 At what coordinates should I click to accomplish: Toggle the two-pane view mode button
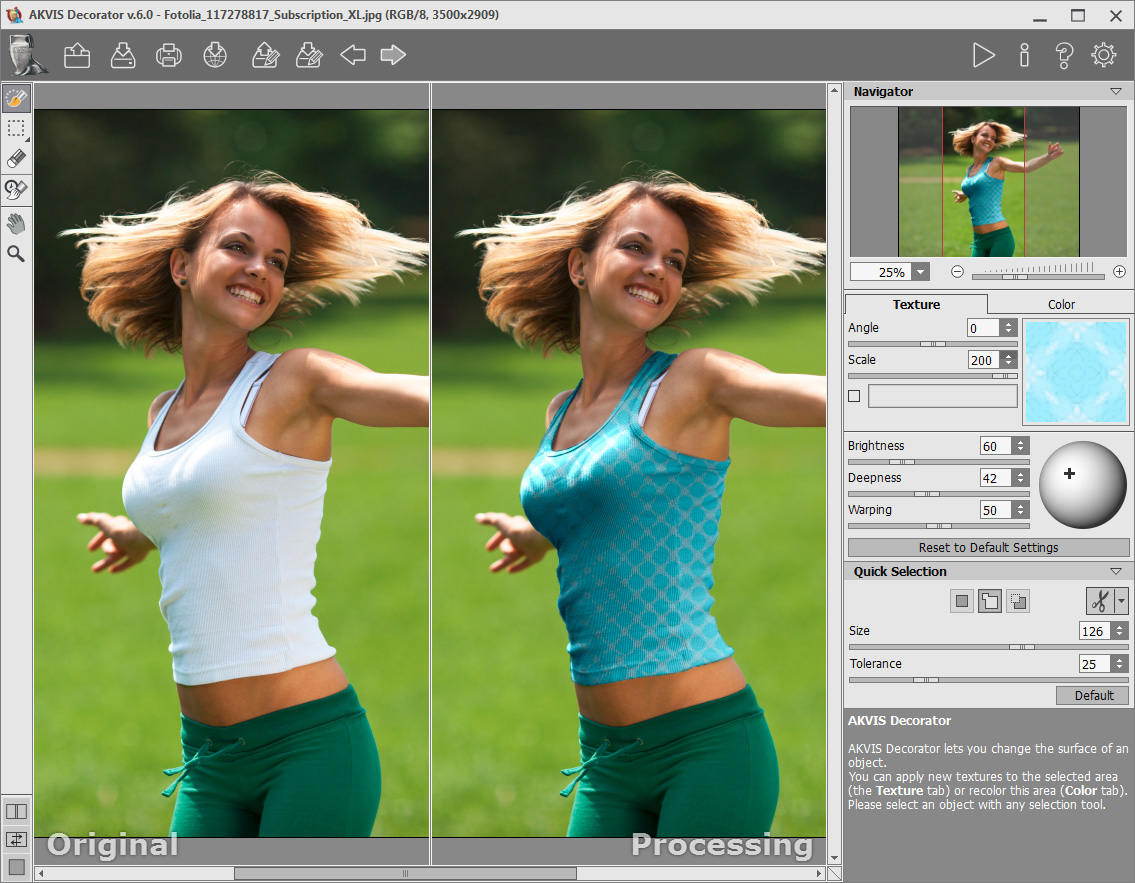[16, 811]
